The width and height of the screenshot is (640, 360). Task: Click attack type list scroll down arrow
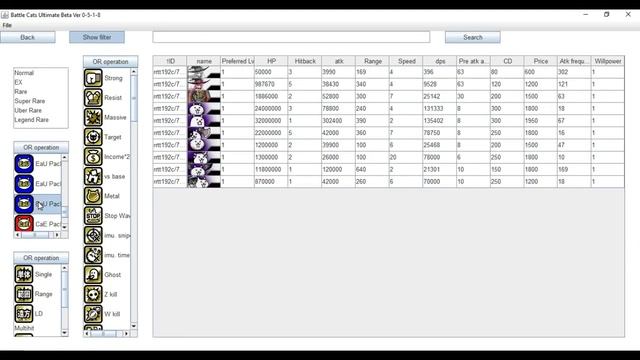(64, 333)
